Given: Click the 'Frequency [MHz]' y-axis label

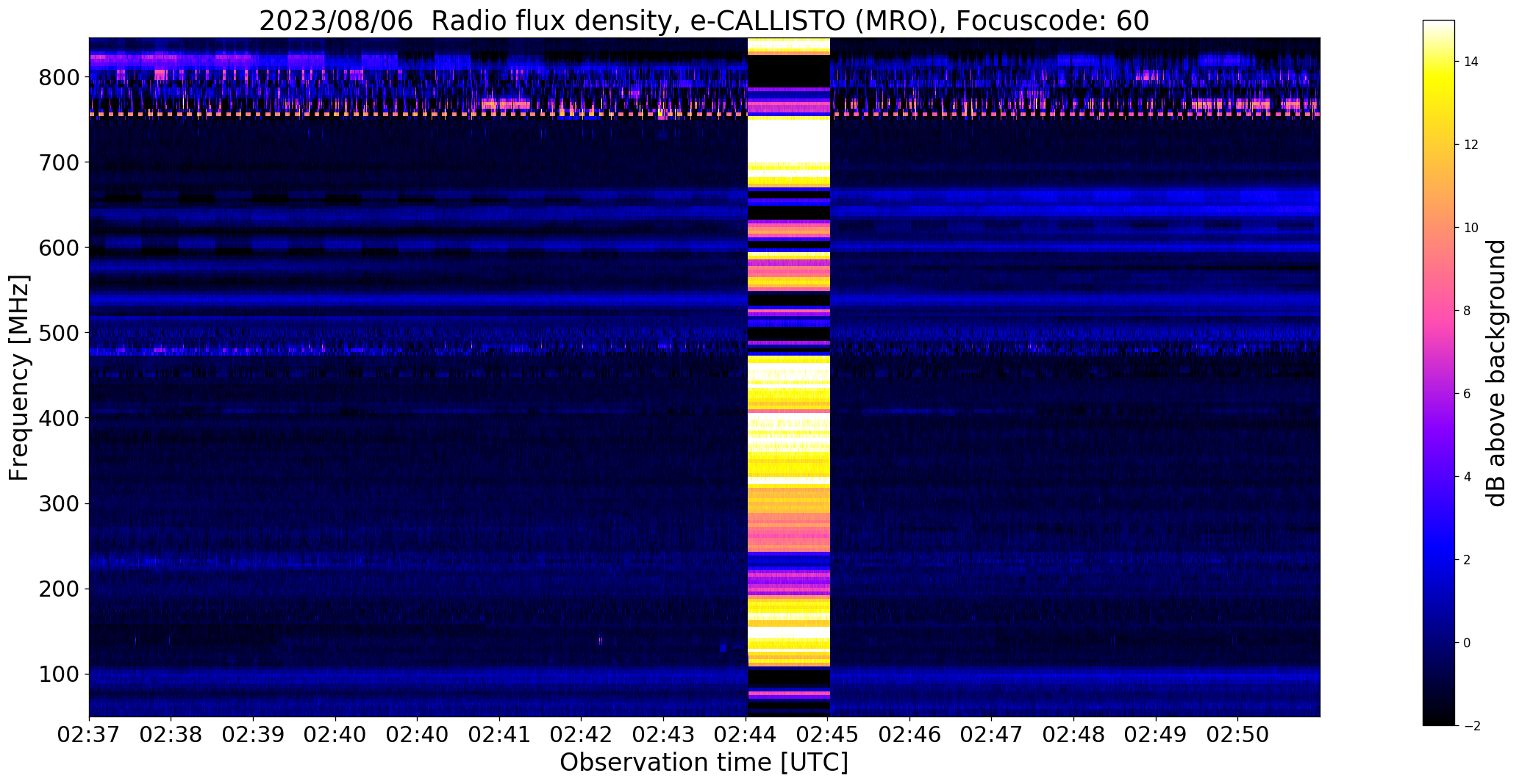Looking at the screenshot, I should pyautogui.click(x=20, y=378).
